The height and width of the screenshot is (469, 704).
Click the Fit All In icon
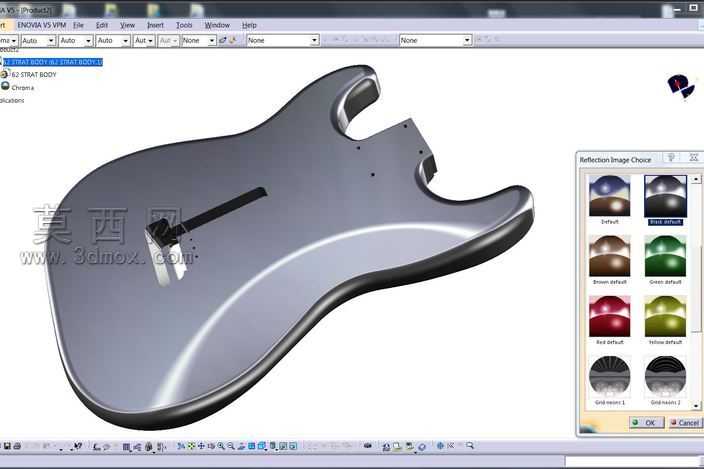click(191, 446)
